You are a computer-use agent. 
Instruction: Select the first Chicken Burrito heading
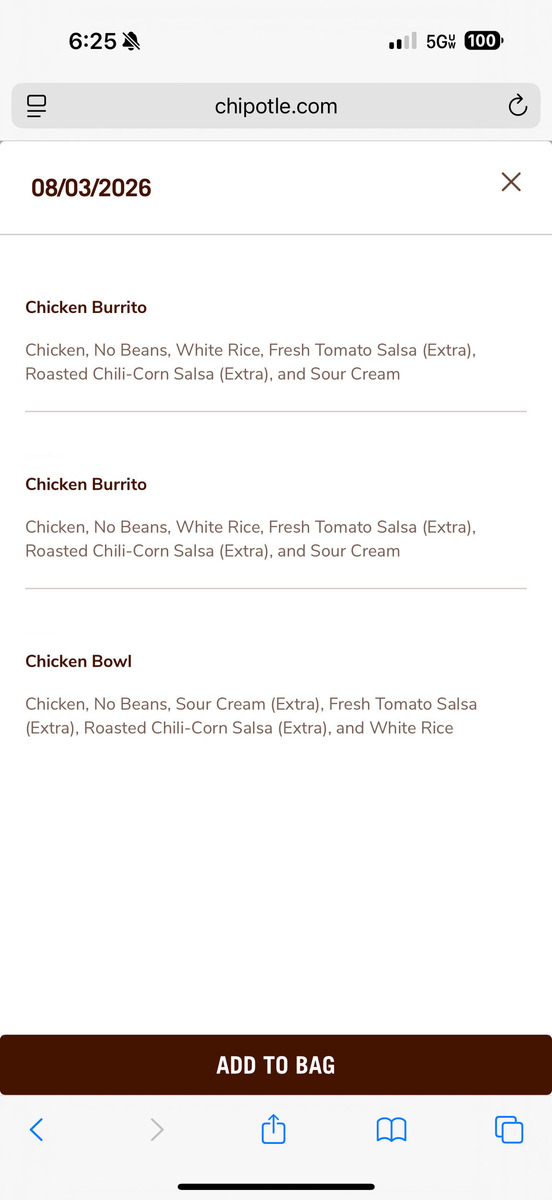(86, 307)
